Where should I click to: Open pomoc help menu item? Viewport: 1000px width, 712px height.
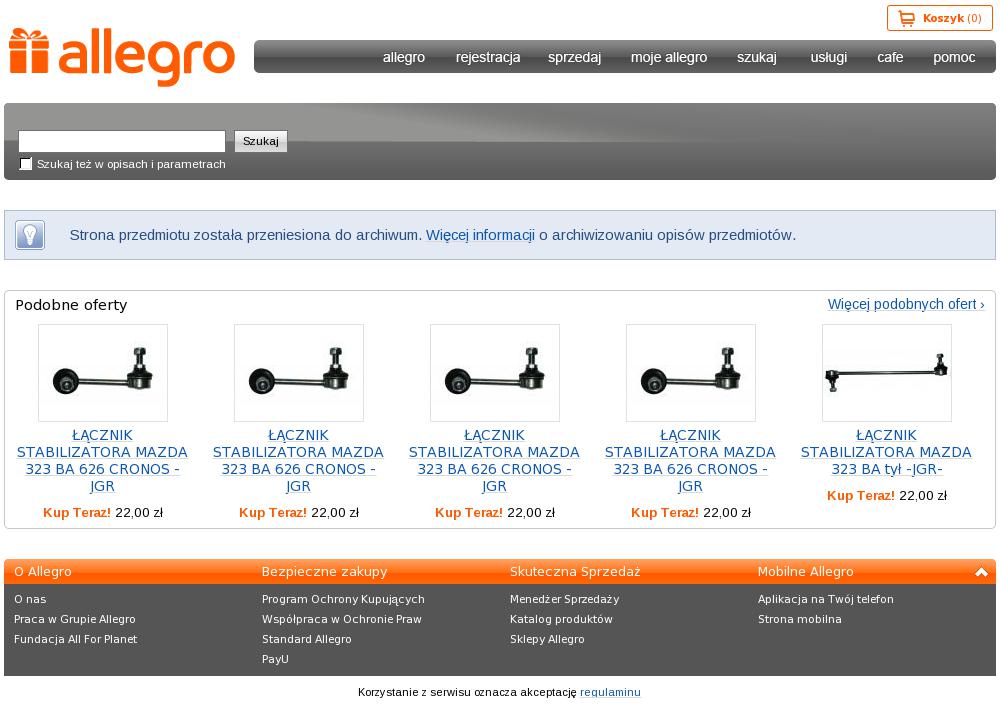point(954,57)
